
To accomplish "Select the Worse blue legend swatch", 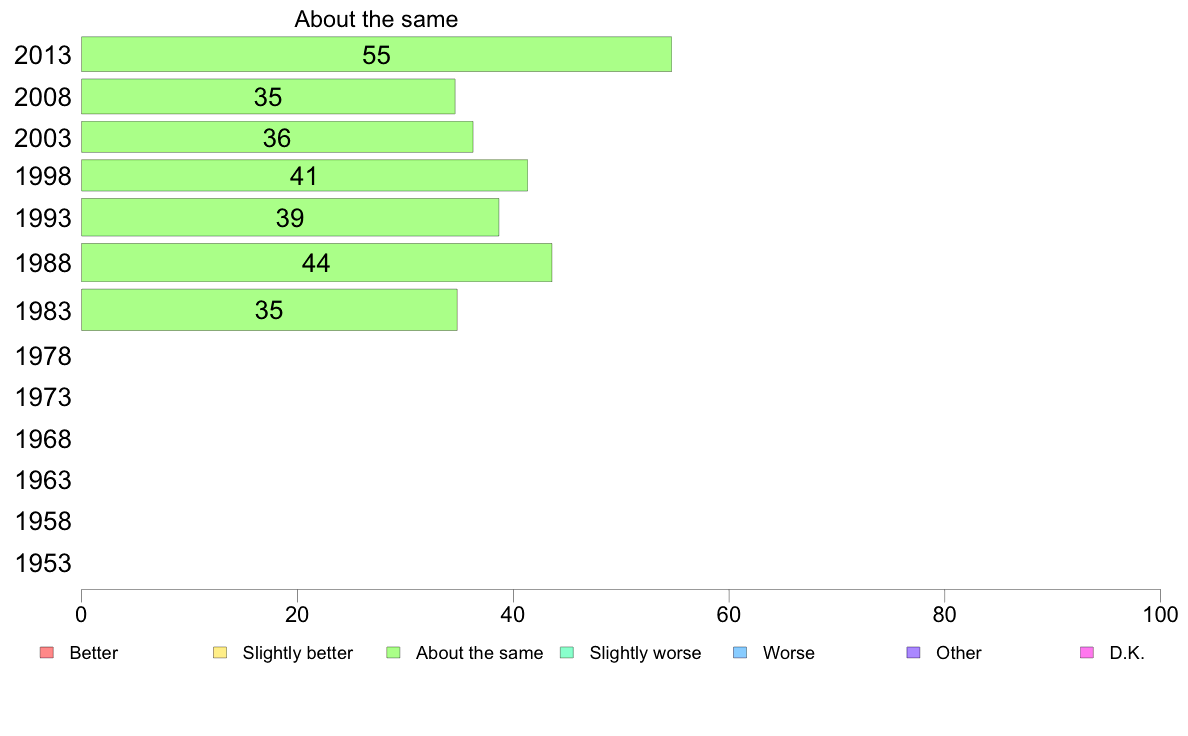I will point(740,653).
